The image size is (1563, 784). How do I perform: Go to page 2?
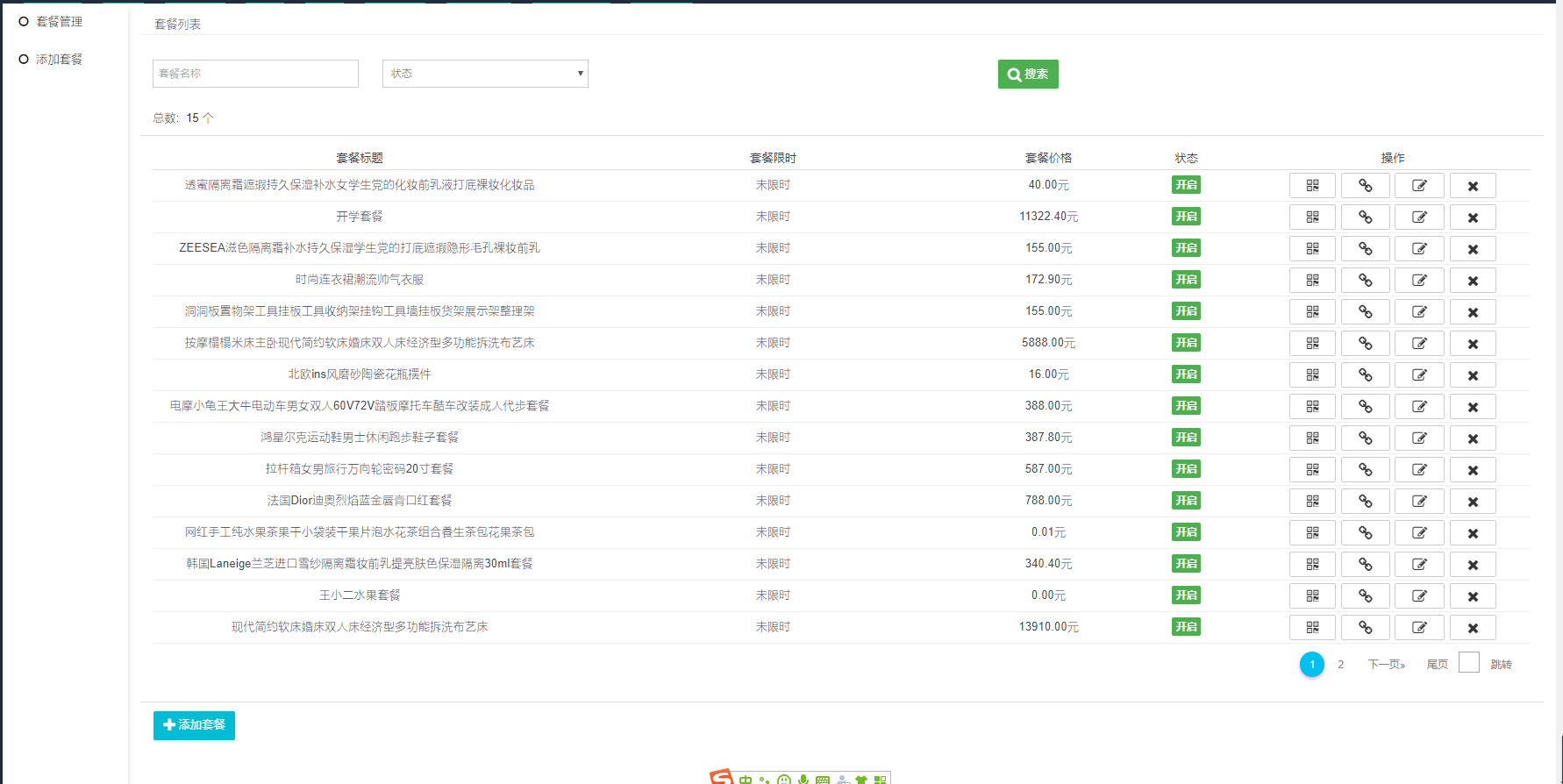tap(1340, 665)
